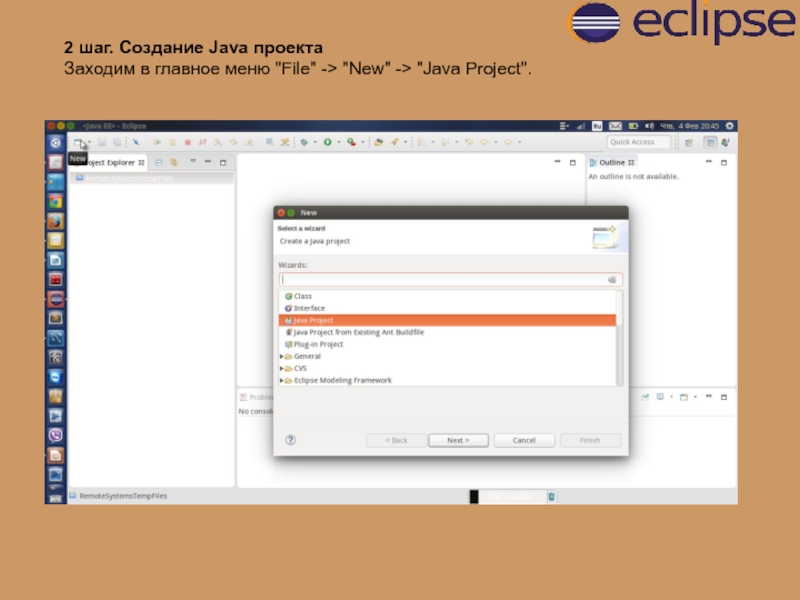Open the Run button dropdown arrow
Viewport: 800px width, 600px height.
click(x=339, y=142)
